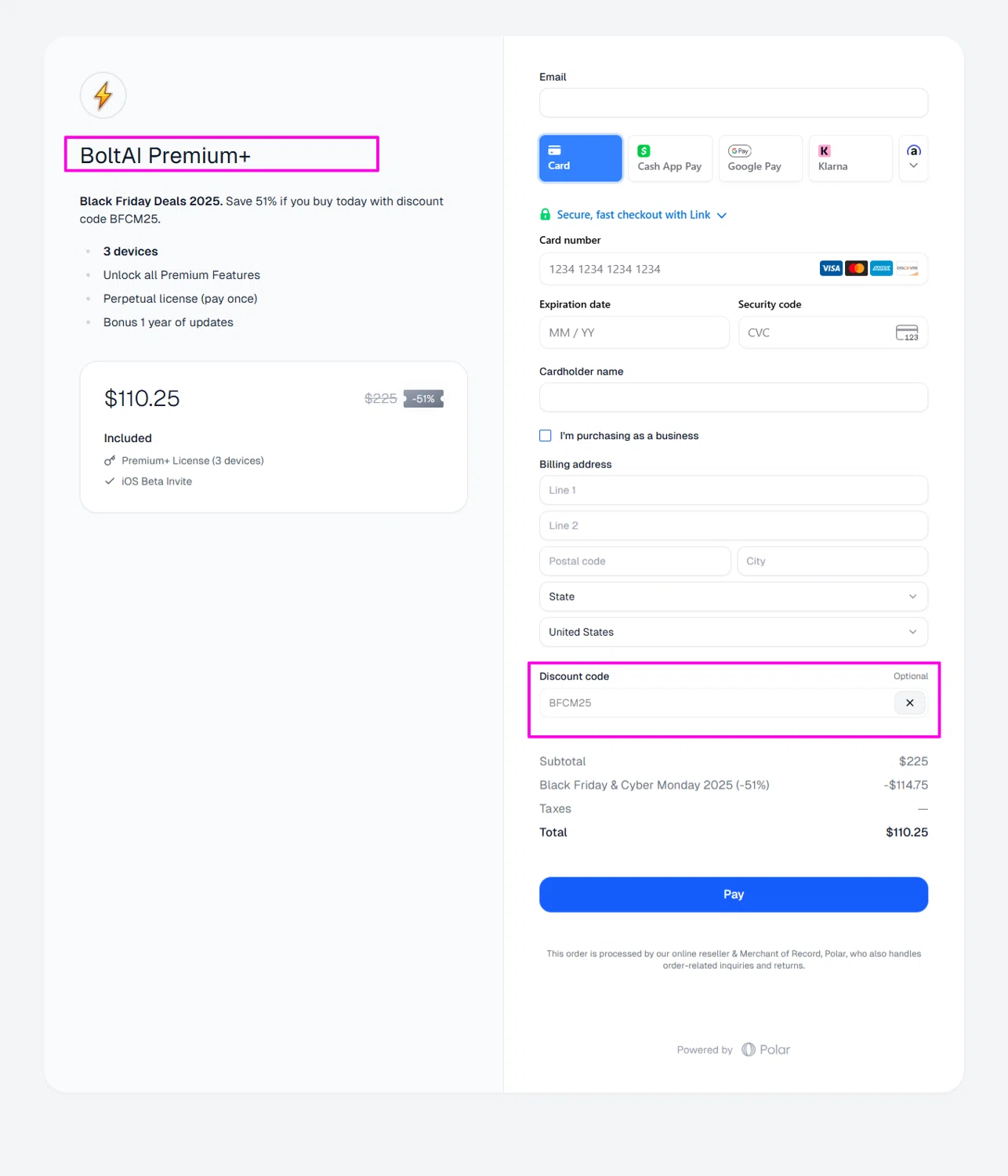Click the $110.25 price on the plan card

[x=142, y=398]
